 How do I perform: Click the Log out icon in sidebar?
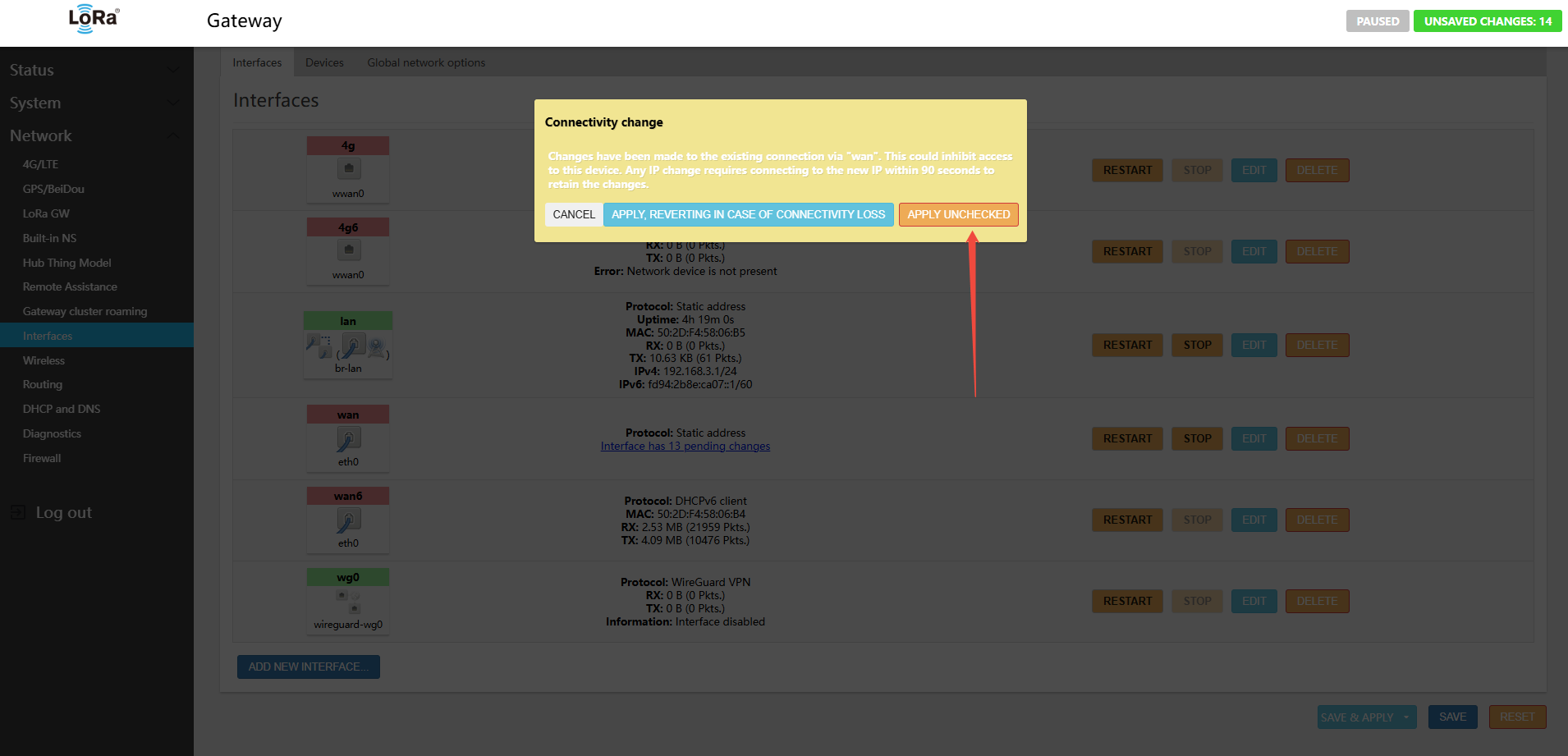pos(17,512)
